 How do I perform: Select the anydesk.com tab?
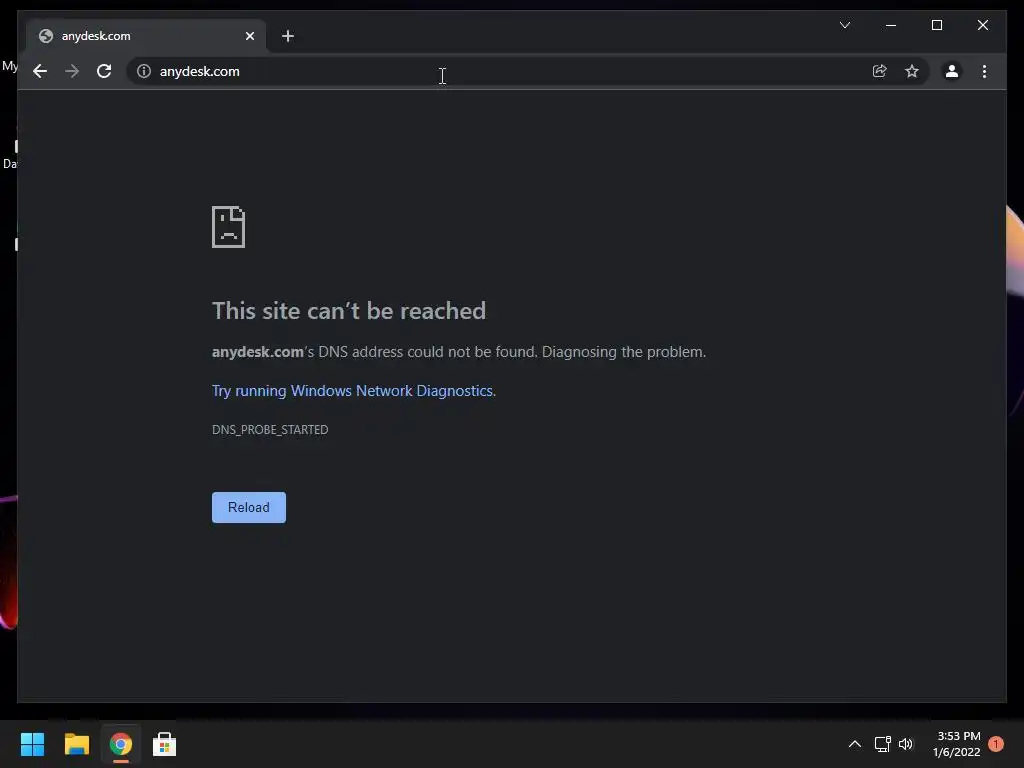pyautogui.click(x=146, y=36)
